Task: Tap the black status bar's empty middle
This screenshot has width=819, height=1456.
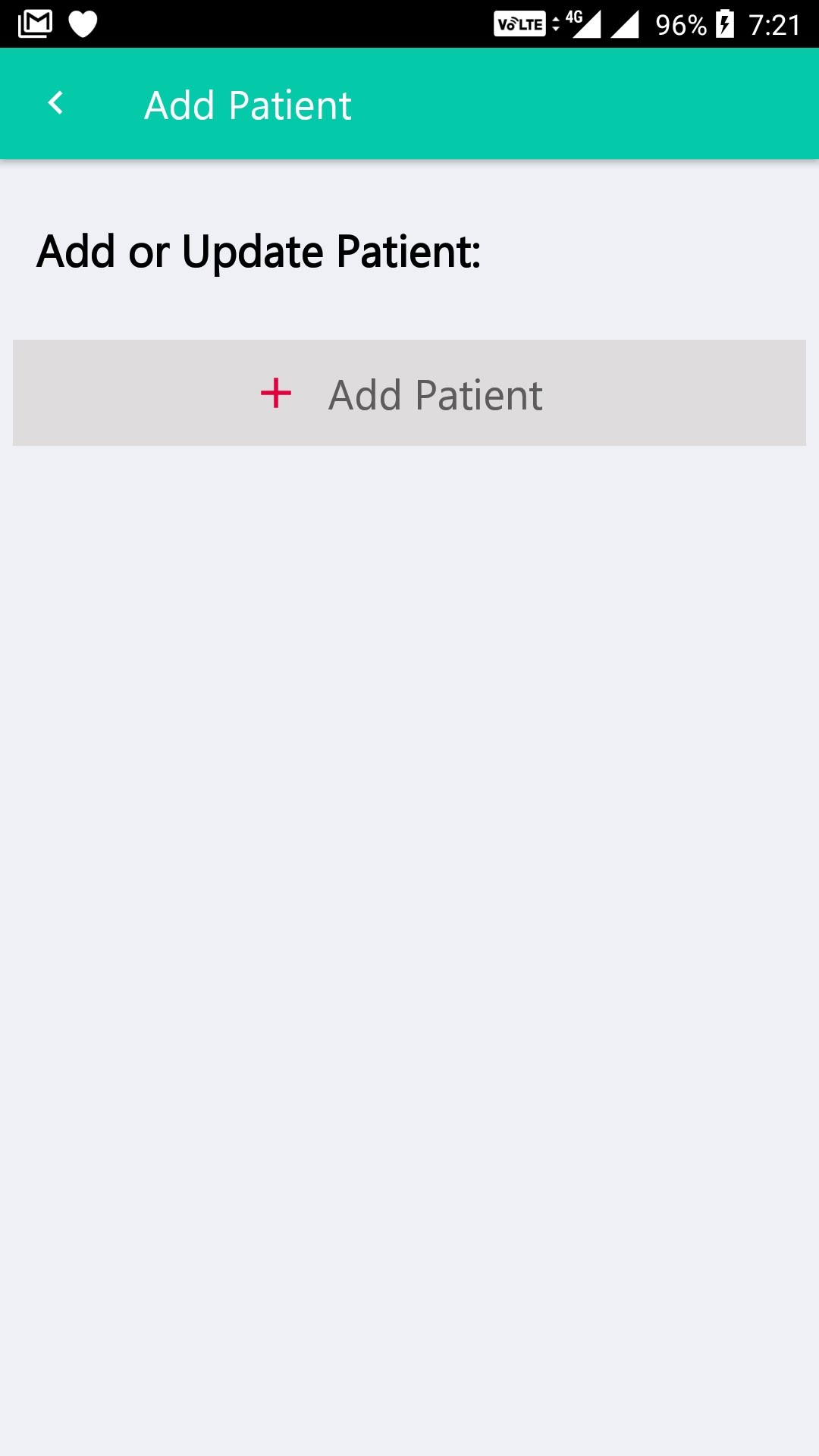Action: [x=296, y=24]
